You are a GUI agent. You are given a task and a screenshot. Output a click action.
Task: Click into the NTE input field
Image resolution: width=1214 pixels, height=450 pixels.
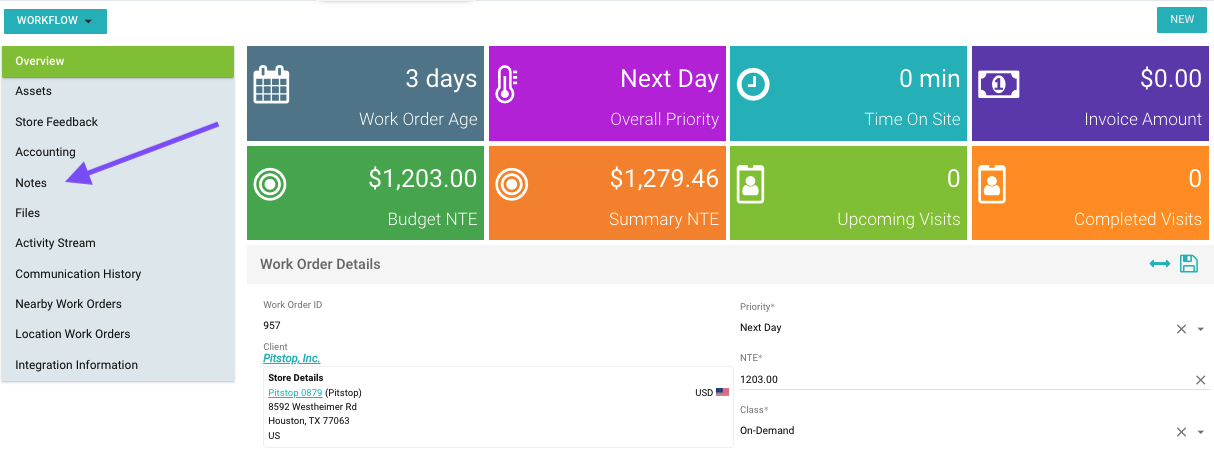pos(960,380)
